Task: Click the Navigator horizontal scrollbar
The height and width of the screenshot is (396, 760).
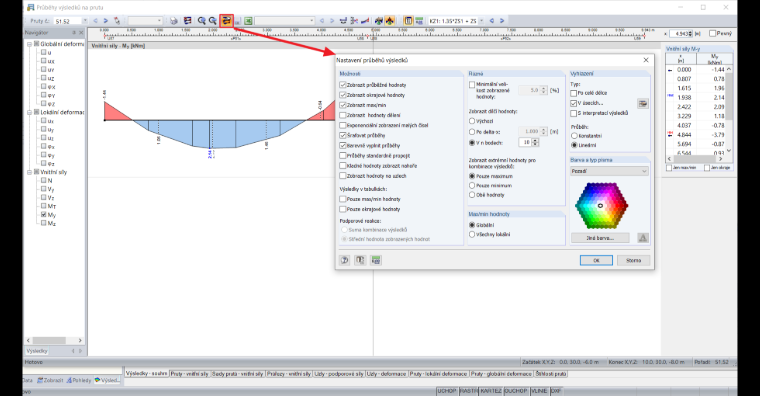Action: [x=54, y=340]
